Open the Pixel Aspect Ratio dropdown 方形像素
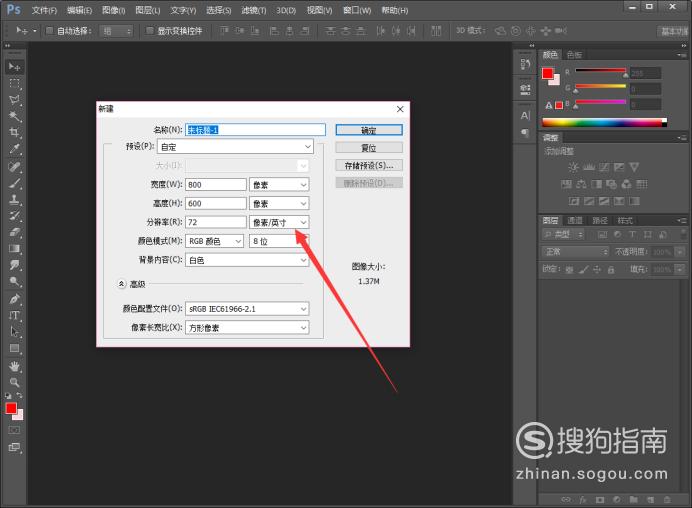The width and height of the screenshot is (692, 508). pyautogui.click(x=247, y=327)
